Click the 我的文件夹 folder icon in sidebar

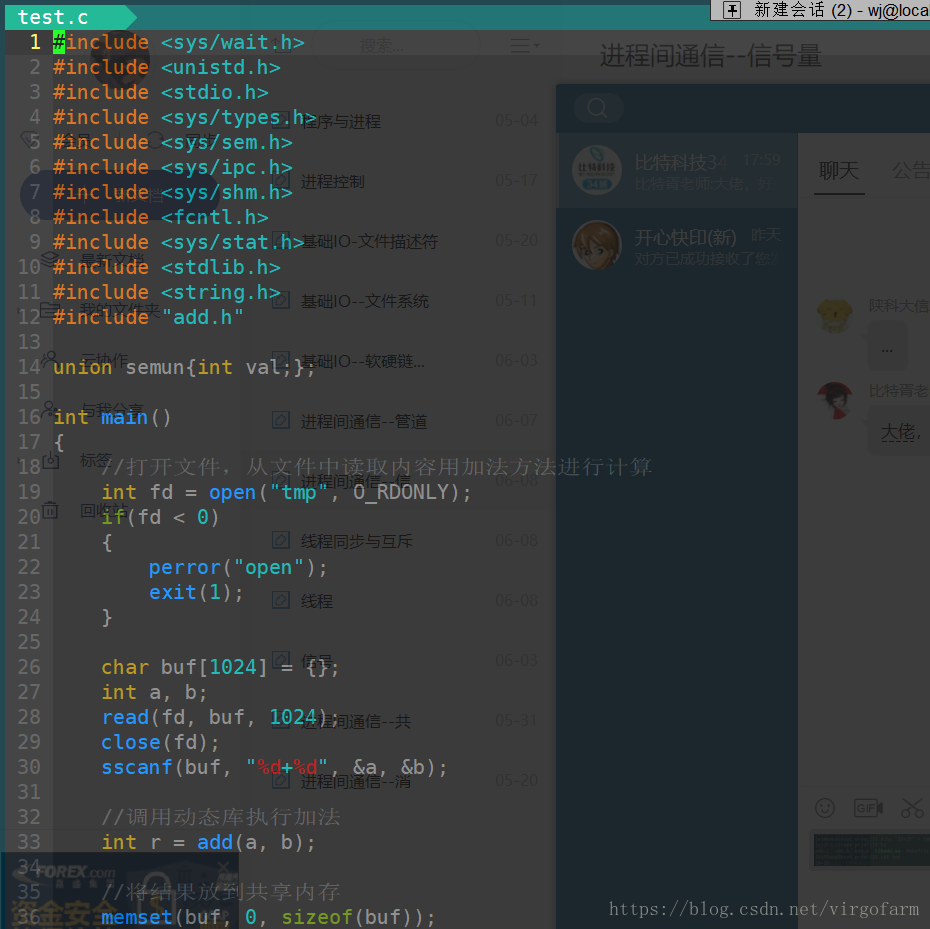click(x=50, y=309)
